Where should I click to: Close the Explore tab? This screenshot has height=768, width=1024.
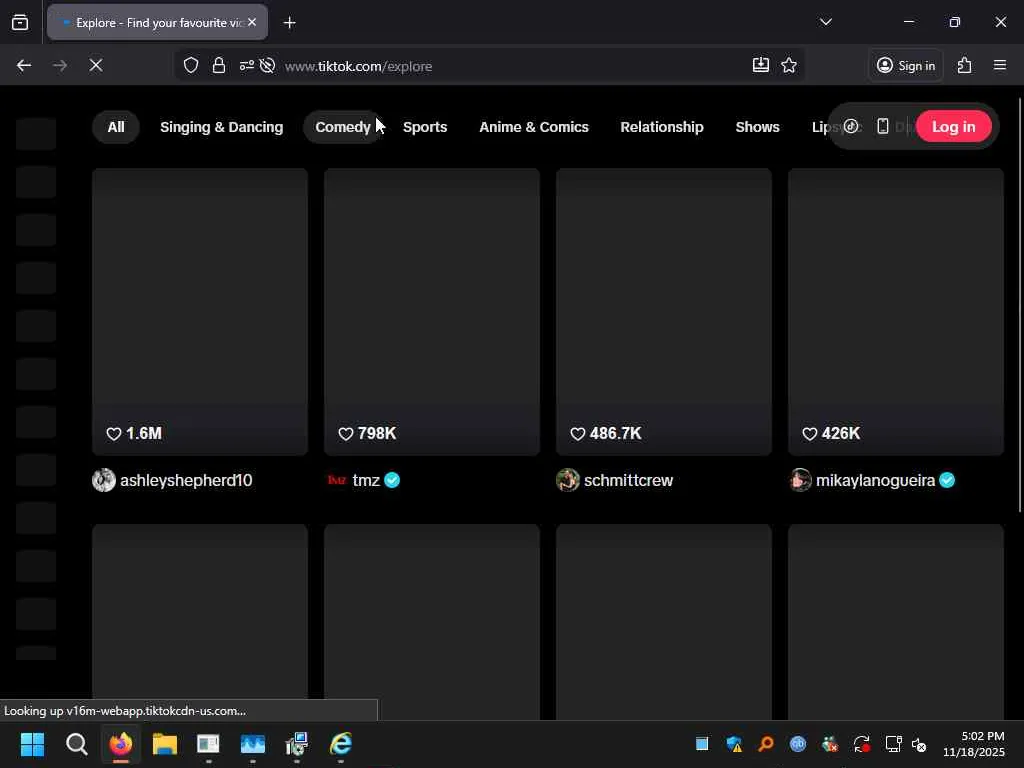click(252, 22)
